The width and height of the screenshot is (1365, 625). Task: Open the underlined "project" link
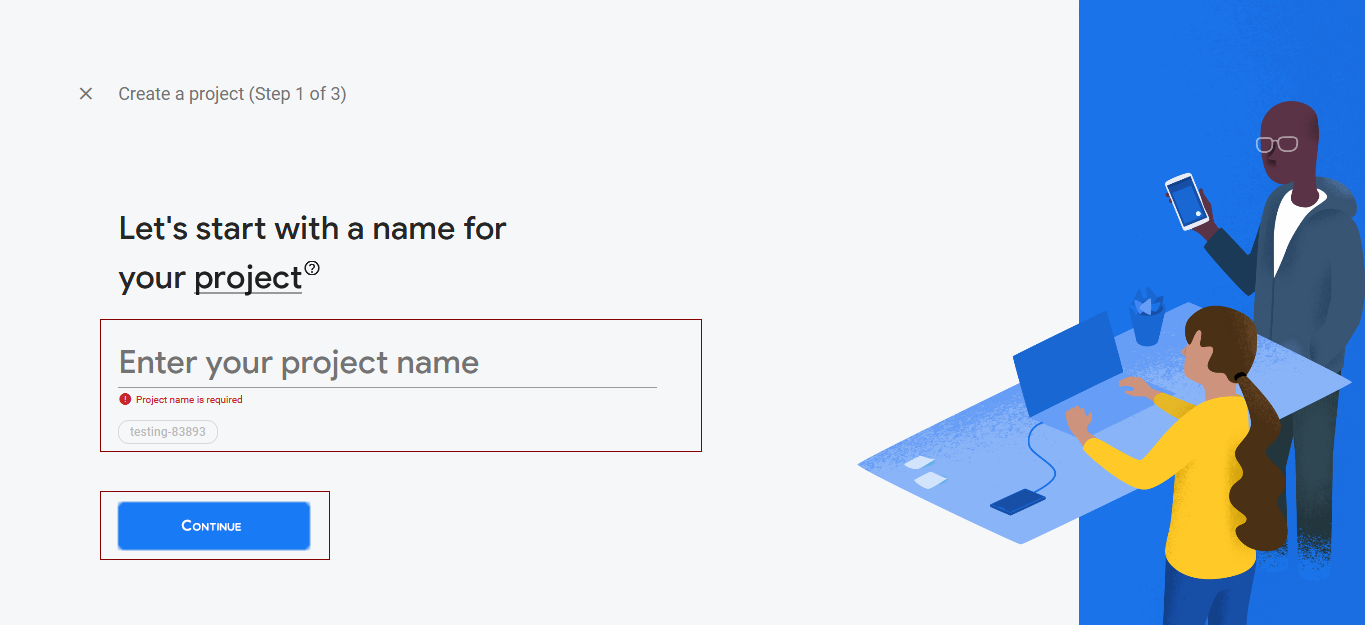coord(248,278)
